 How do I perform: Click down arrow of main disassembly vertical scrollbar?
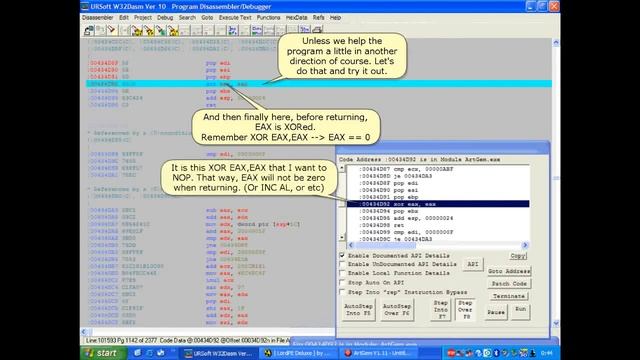(x=556, y=323)
